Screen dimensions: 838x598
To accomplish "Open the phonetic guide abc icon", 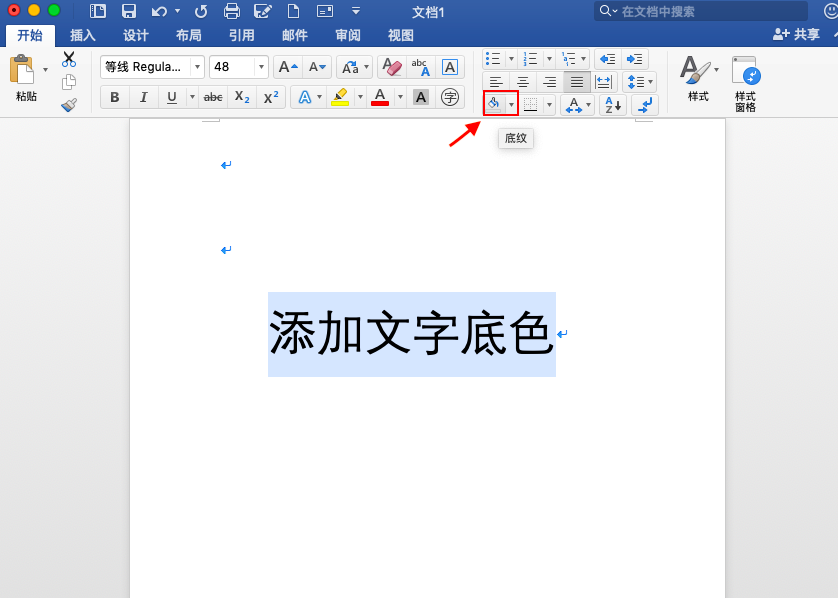I will [421, 67].
